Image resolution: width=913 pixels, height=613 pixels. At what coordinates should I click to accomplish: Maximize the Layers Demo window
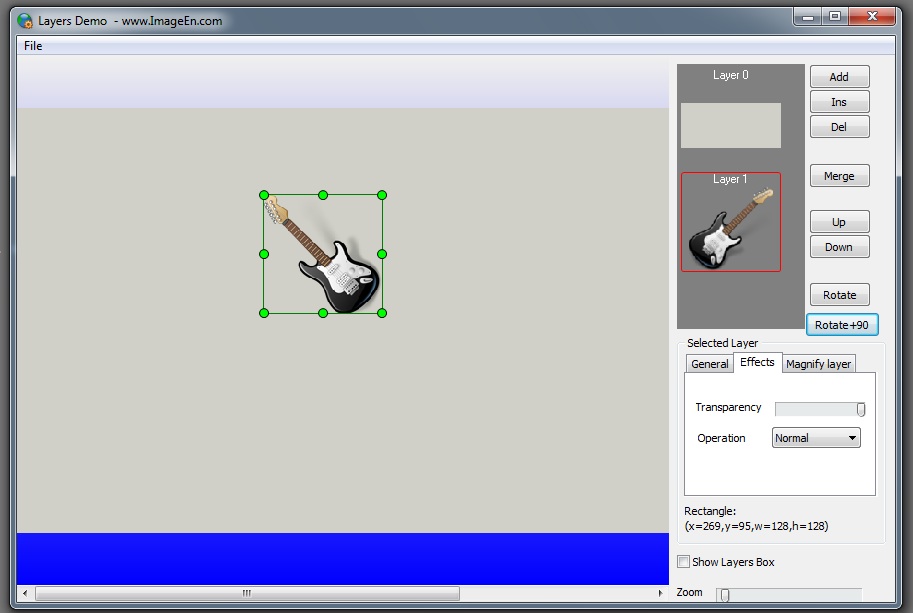click(x=835, y=17)
